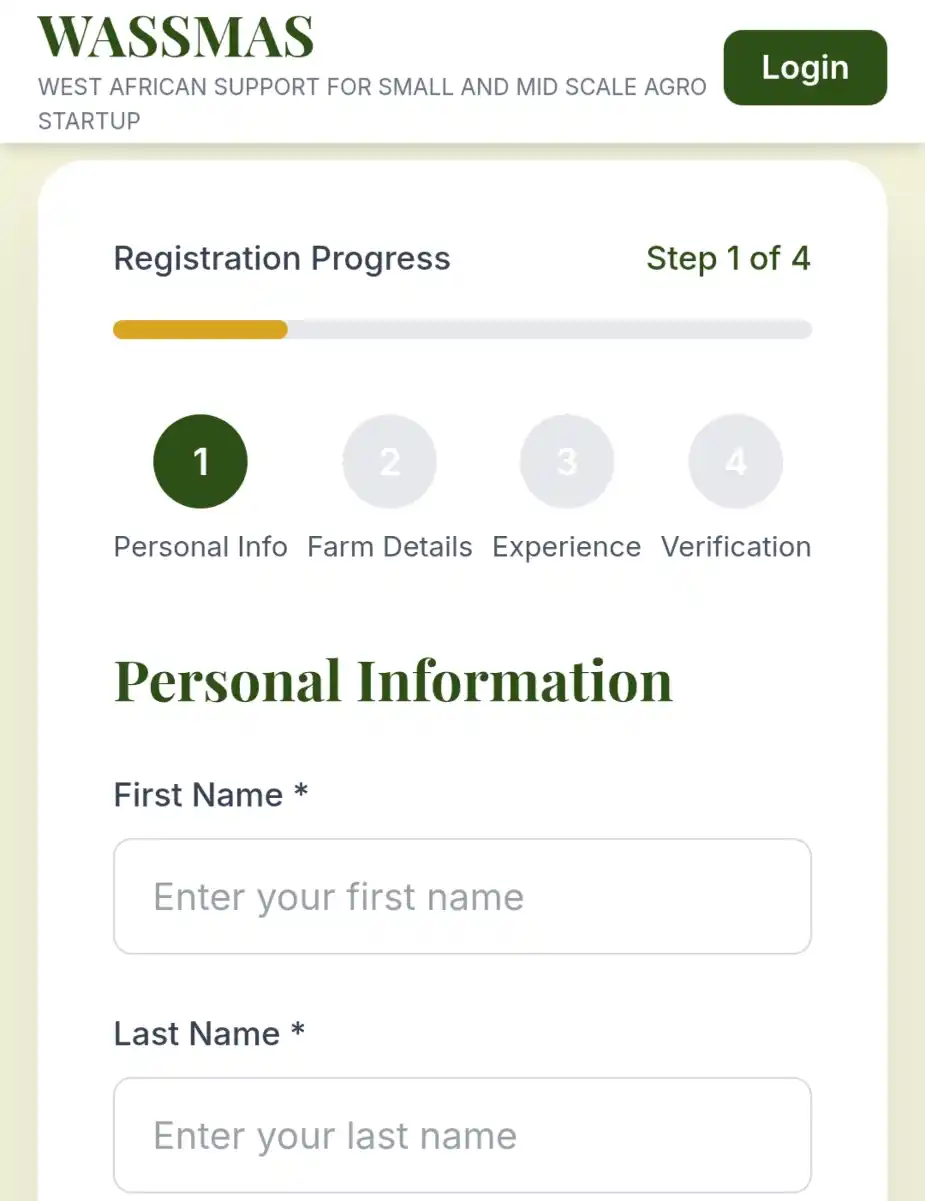
Task: Switch to the Personal Info step label
Action: [200, 547]
